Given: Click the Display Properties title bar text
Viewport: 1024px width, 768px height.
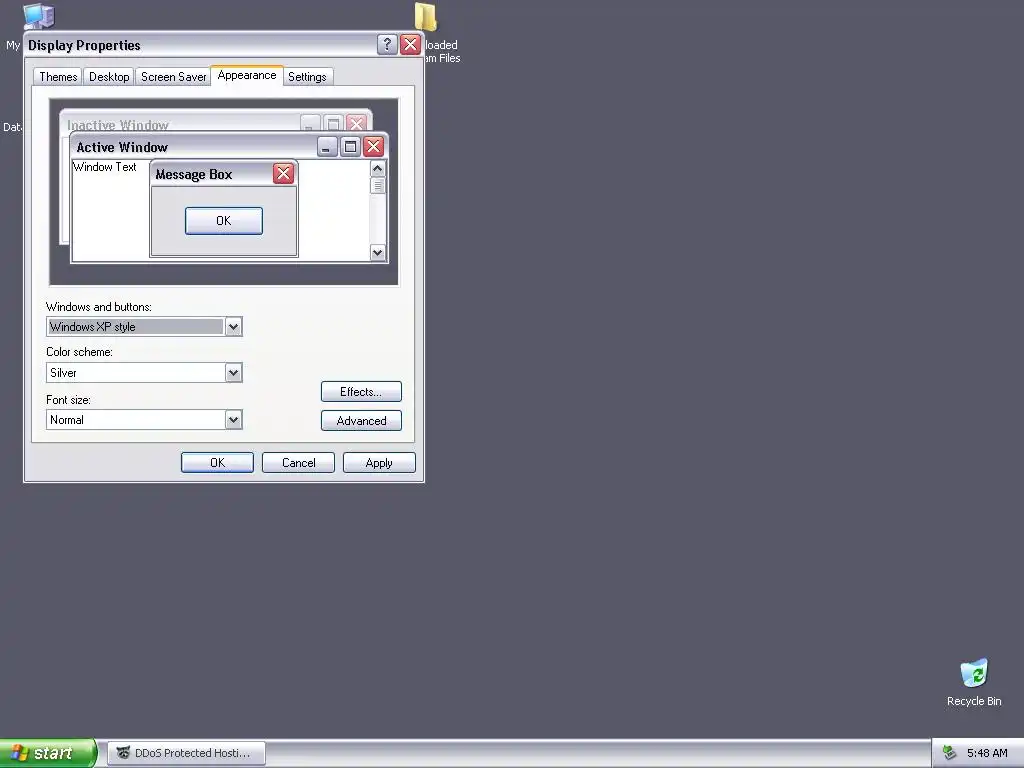Looking at the screenshot, I should 84,45.
